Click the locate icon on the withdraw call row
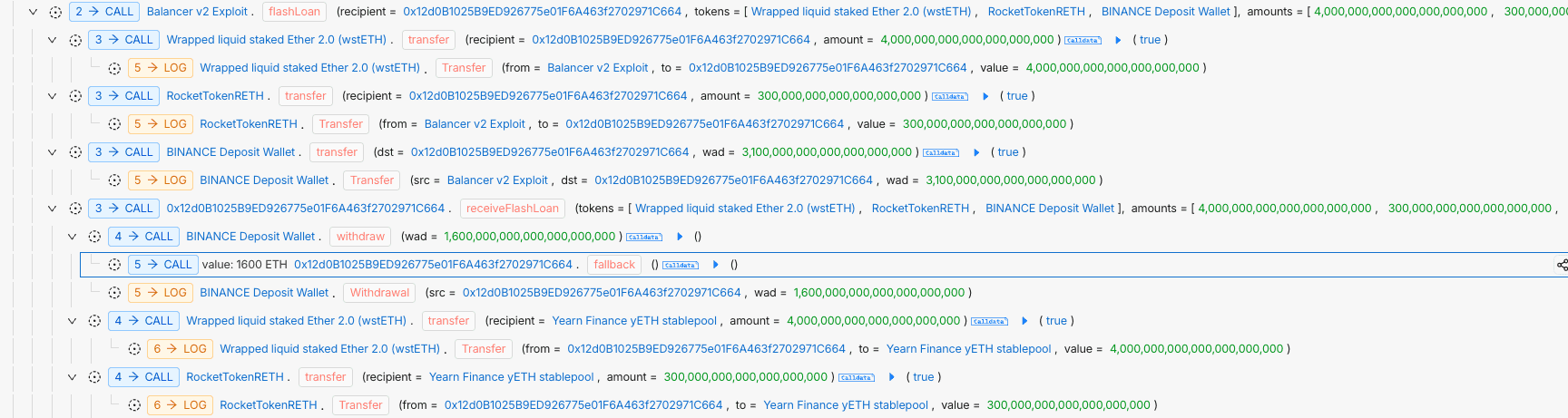The height and width of the screenshot is (418, 1568). click(94, 237)
